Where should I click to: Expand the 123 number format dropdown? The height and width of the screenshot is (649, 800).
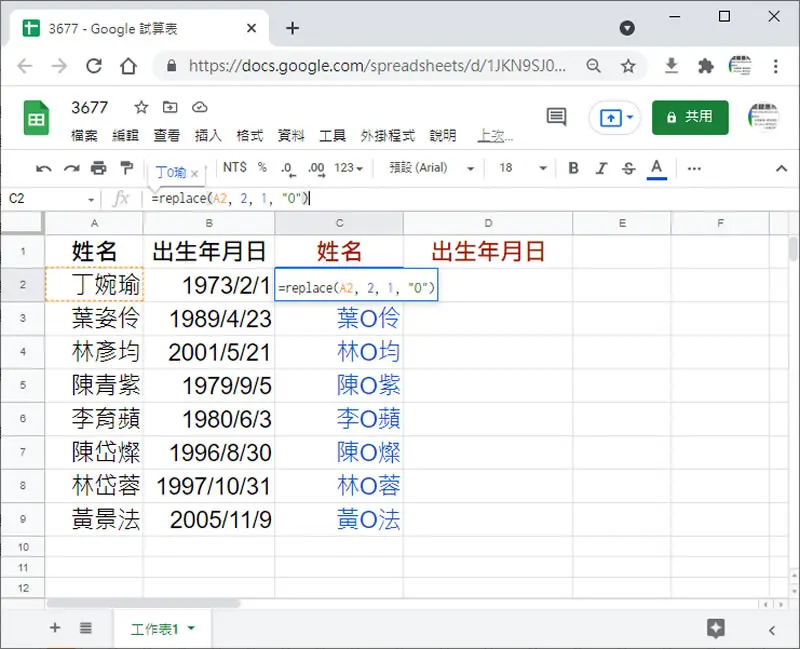348,168
